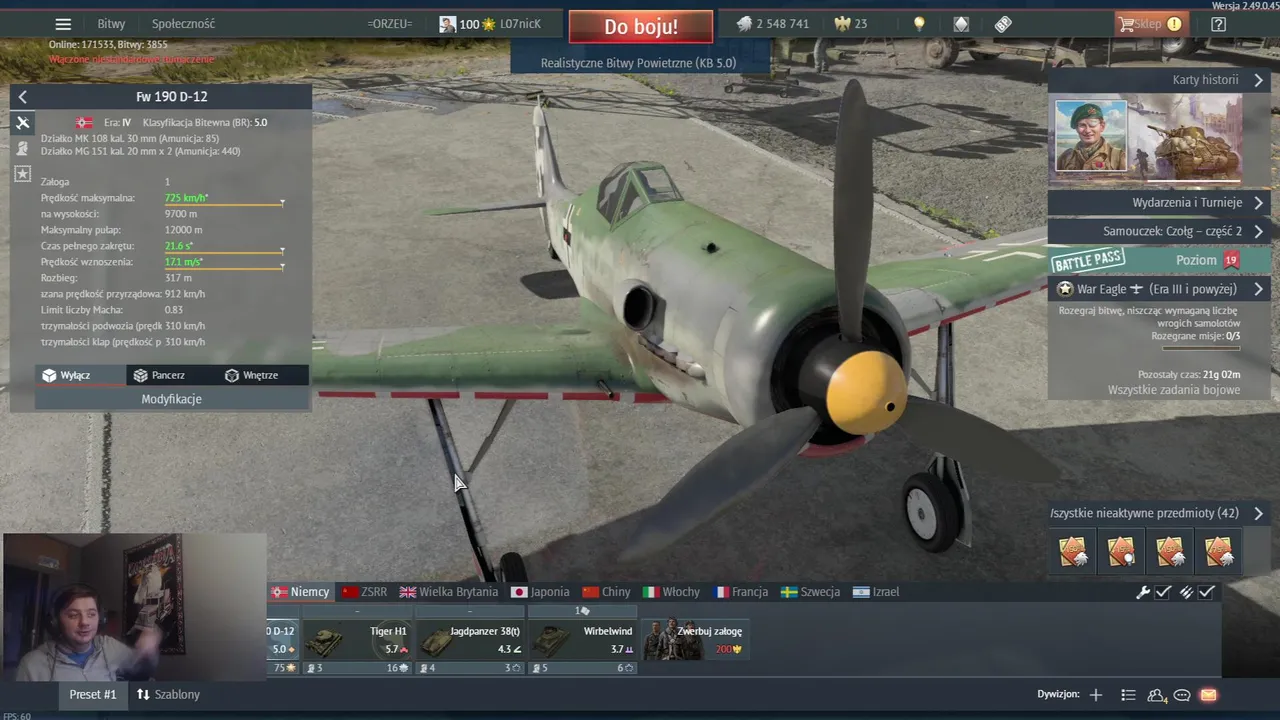The image size is (1280, 720).
Task: Click the nation flag in vehicle info
Action: pyautogui.click(x=85, y=123)
